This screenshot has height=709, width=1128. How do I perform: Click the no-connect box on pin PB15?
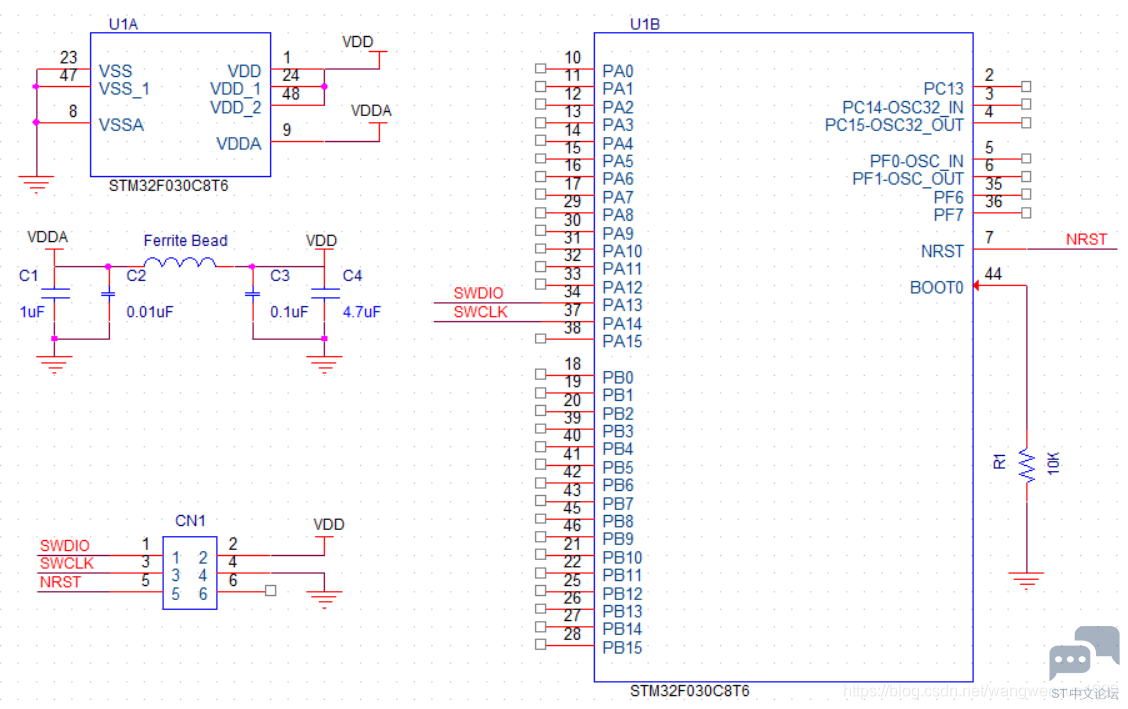coord(541,645)
